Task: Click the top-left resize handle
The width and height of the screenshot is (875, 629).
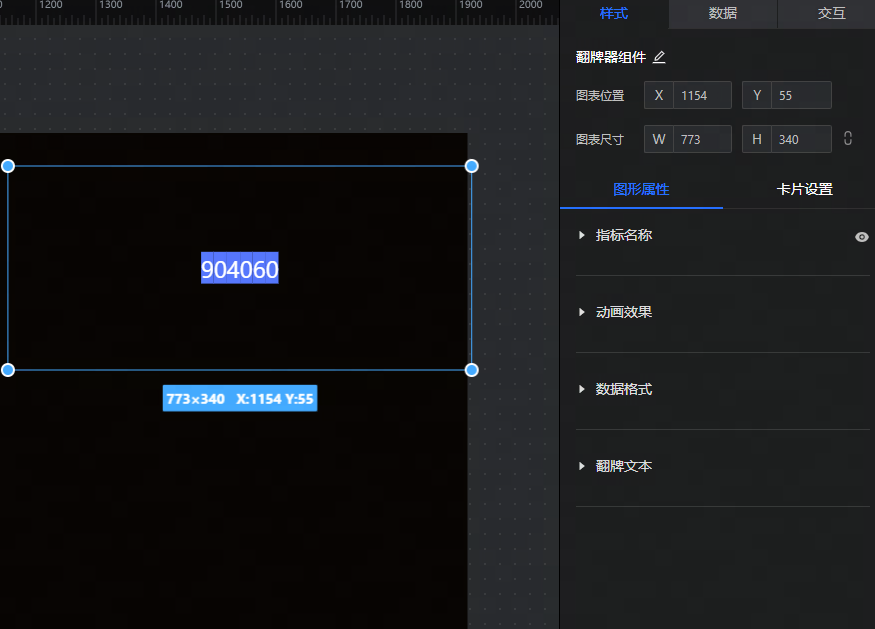Action: click(8, 166)
